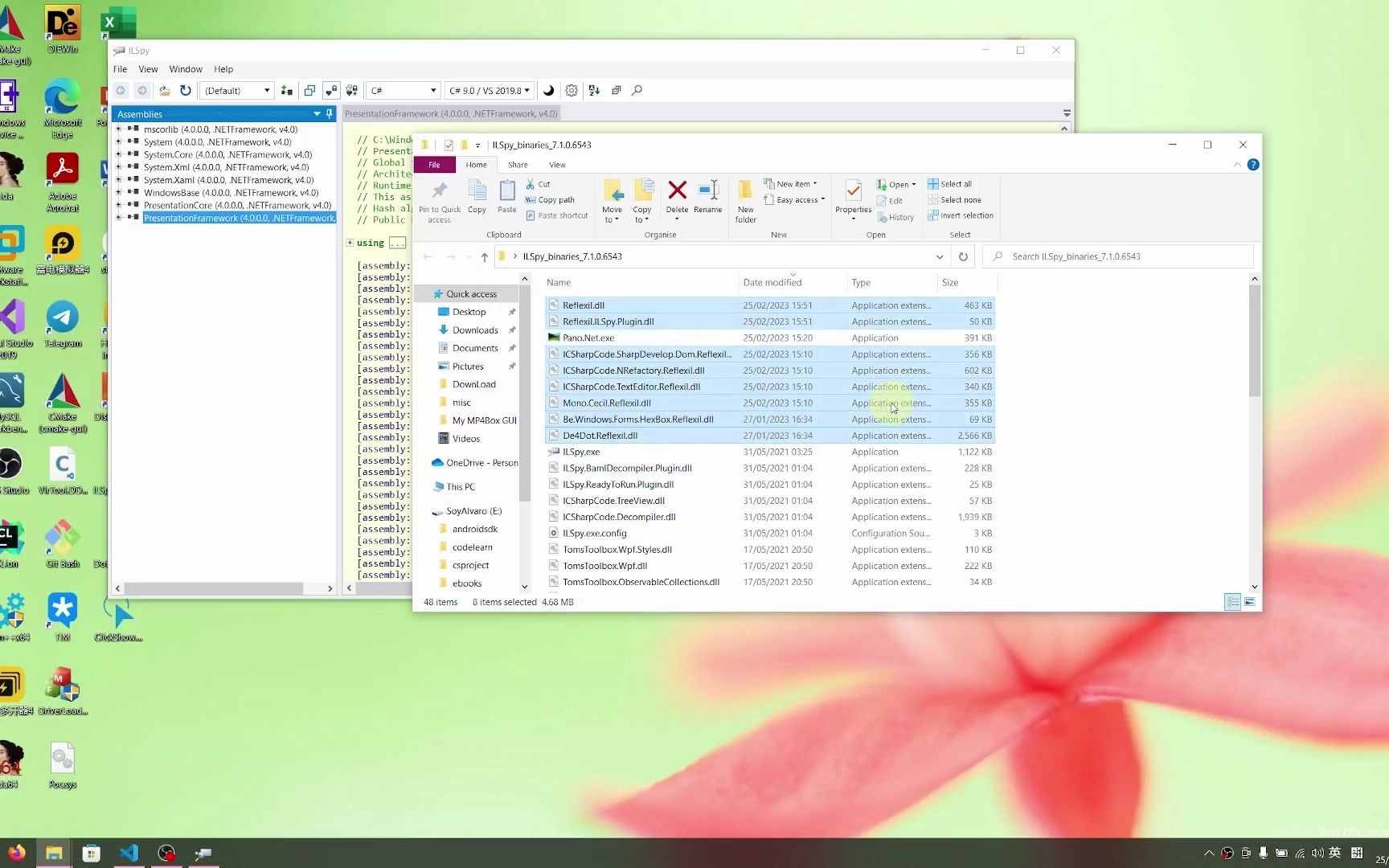This screenshot has height=868, width=1389.
Task: Expand the mscorlib assembly node
Action: (x=119, y=129)
